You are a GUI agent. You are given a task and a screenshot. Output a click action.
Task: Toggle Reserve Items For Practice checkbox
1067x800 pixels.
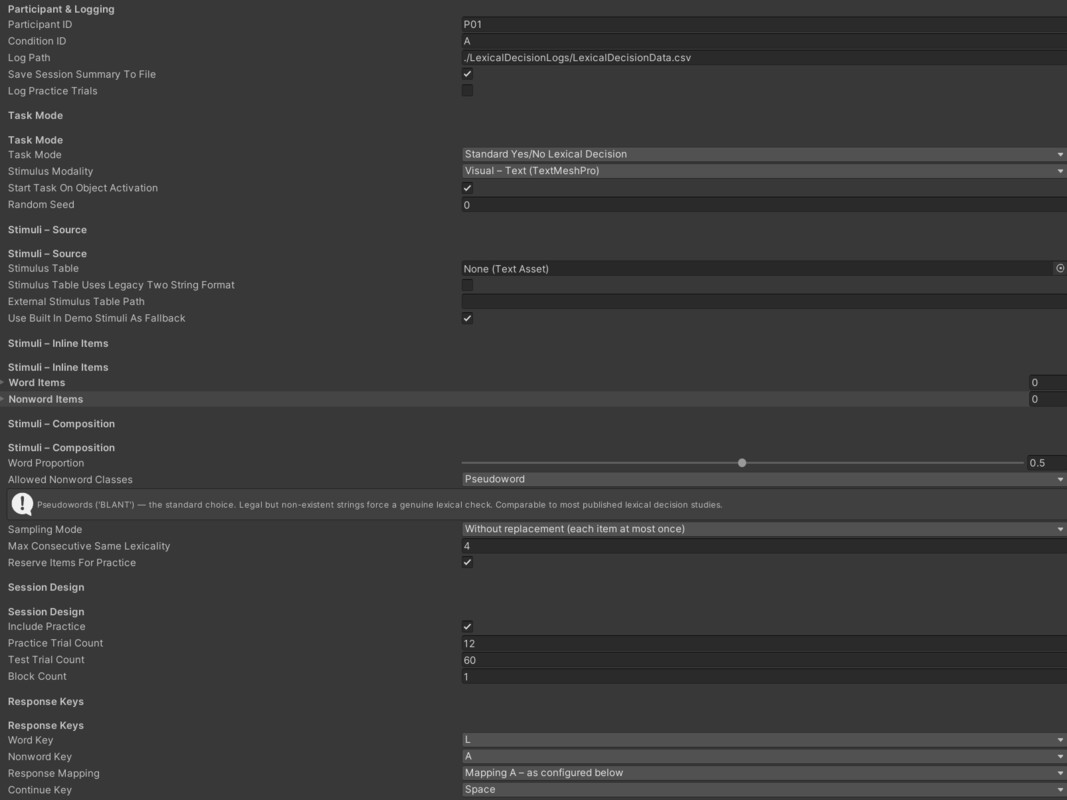tap(467, 563)
